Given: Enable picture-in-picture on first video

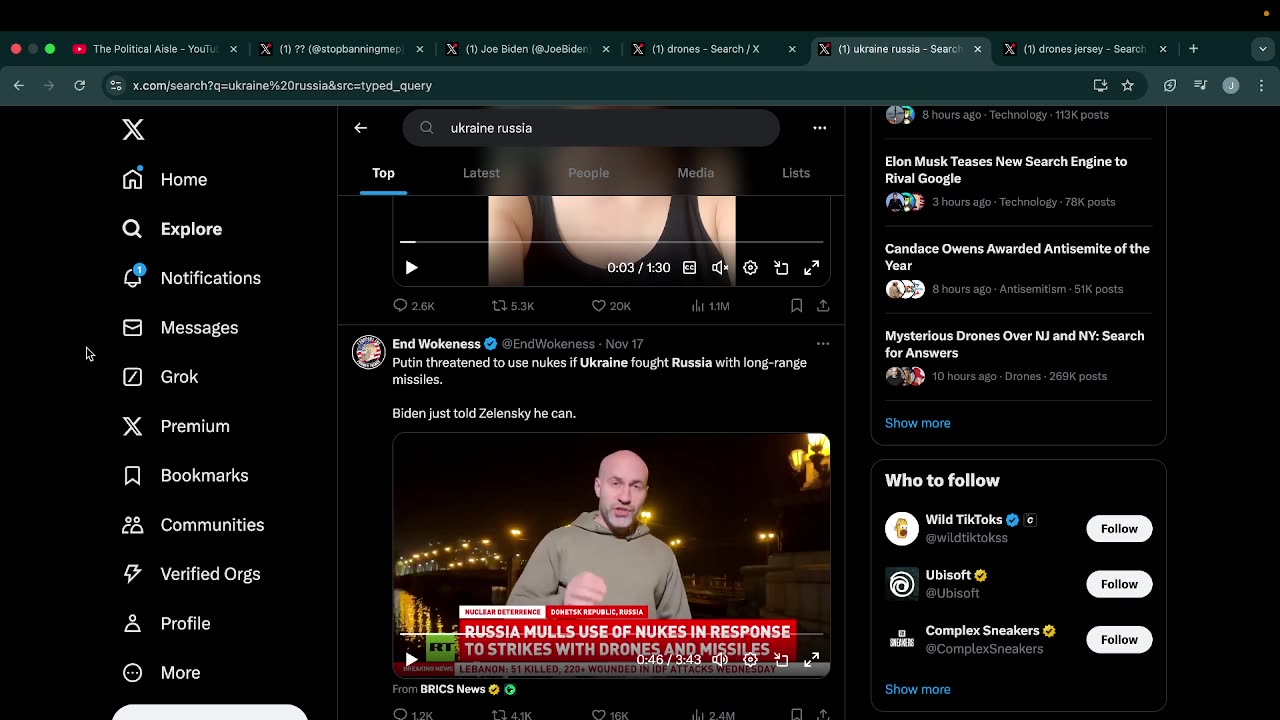Looking at the screenshot, I should tap(781, 268).
